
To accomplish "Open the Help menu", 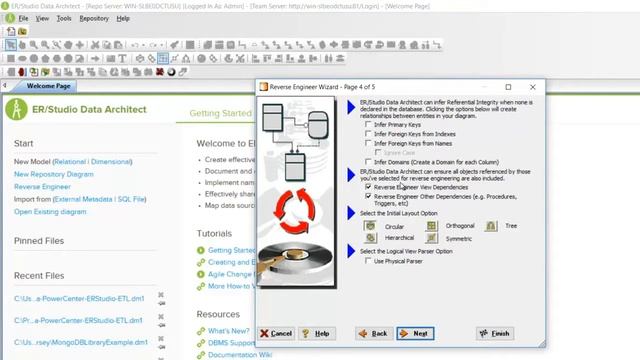I will click(123, 18).
